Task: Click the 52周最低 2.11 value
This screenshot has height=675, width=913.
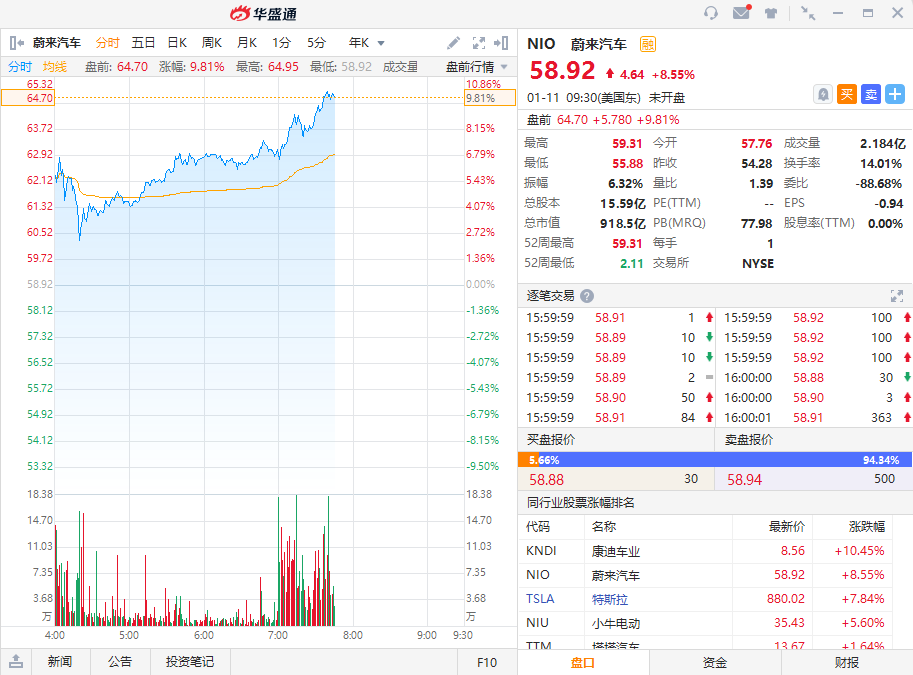Action: 631,263
